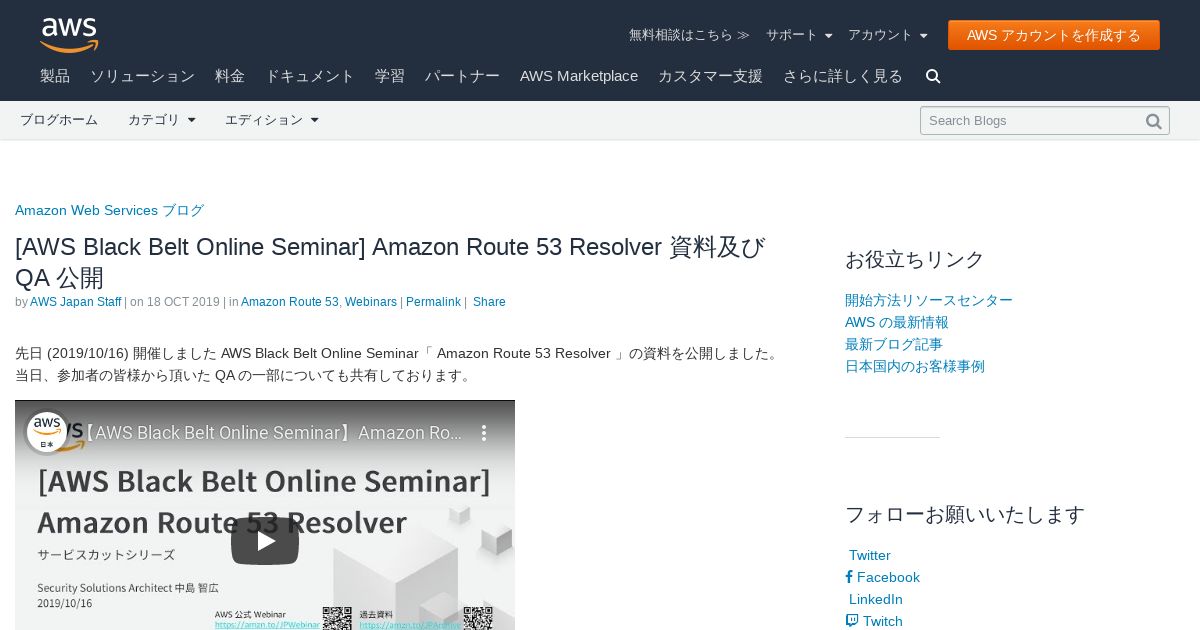Click the article title heading

click(390, 262)
